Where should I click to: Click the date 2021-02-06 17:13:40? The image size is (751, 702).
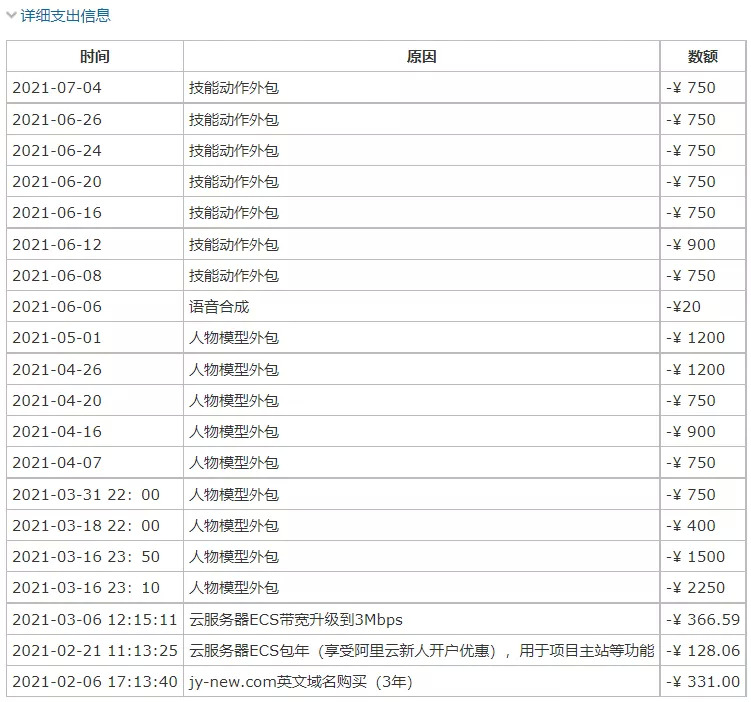coord(95,681)
